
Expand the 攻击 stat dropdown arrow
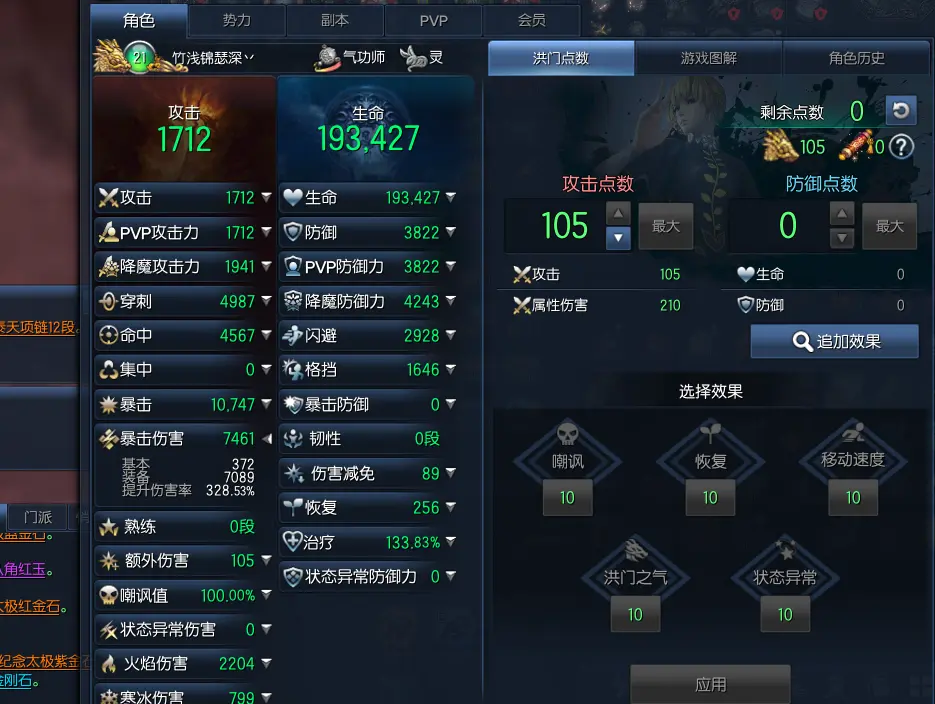point(266,197)
